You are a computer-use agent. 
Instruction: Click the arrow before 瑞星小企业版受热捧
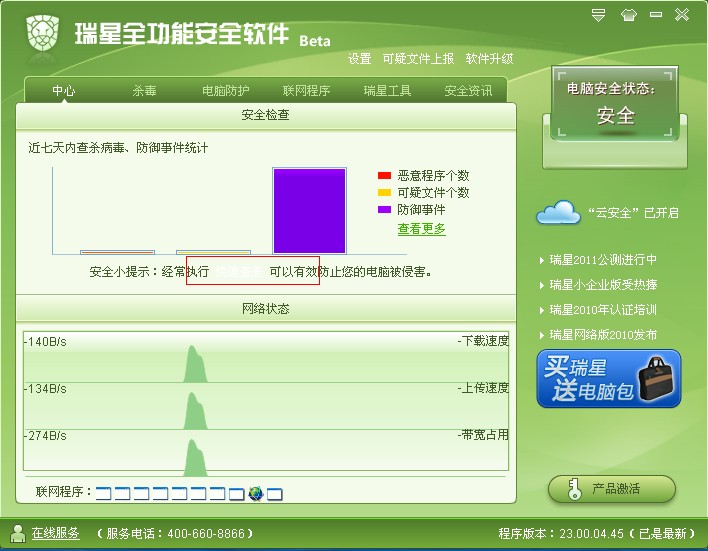[x=542, y=285]
